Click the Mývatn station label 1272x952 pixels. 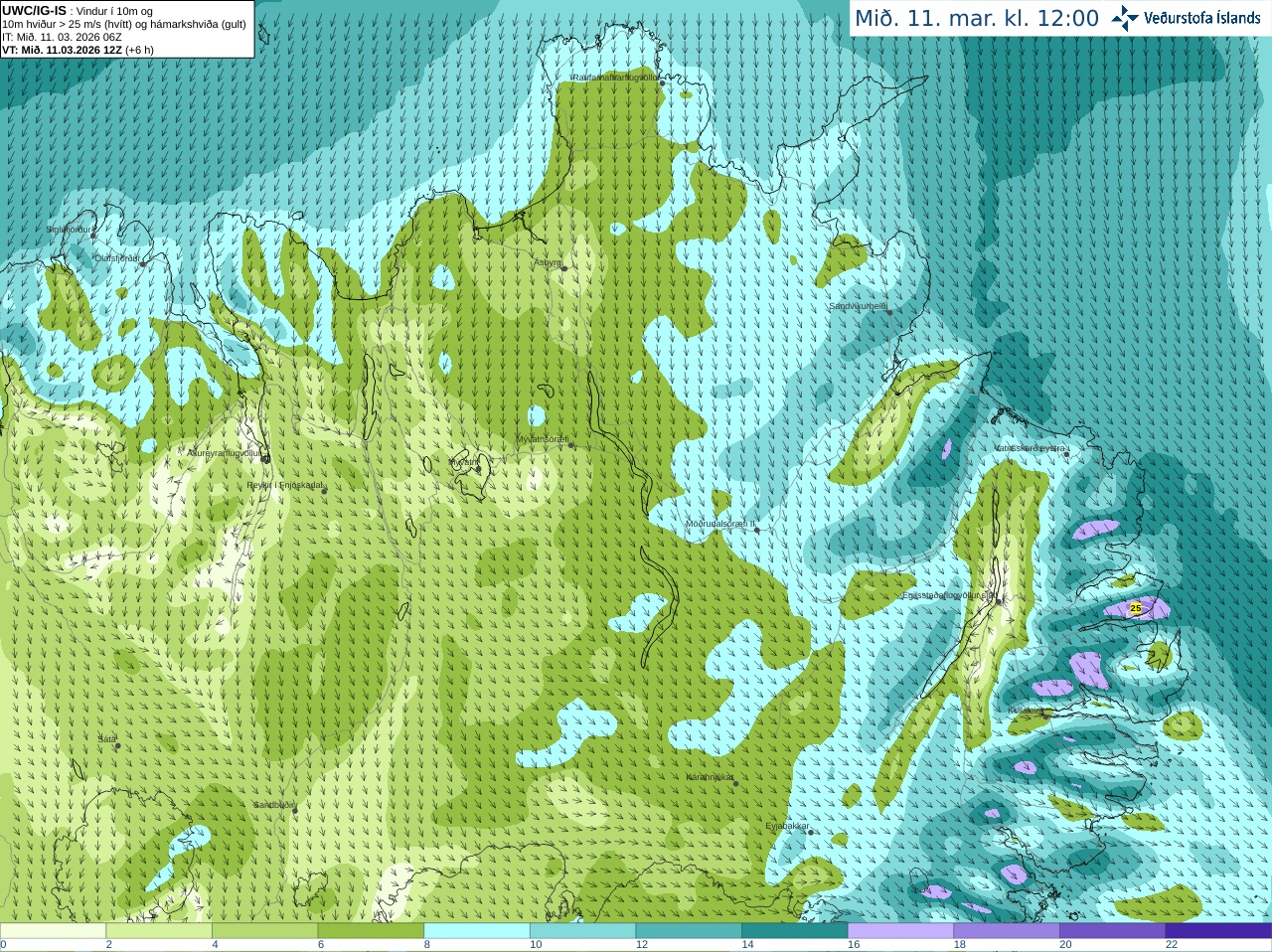(463, 462)
